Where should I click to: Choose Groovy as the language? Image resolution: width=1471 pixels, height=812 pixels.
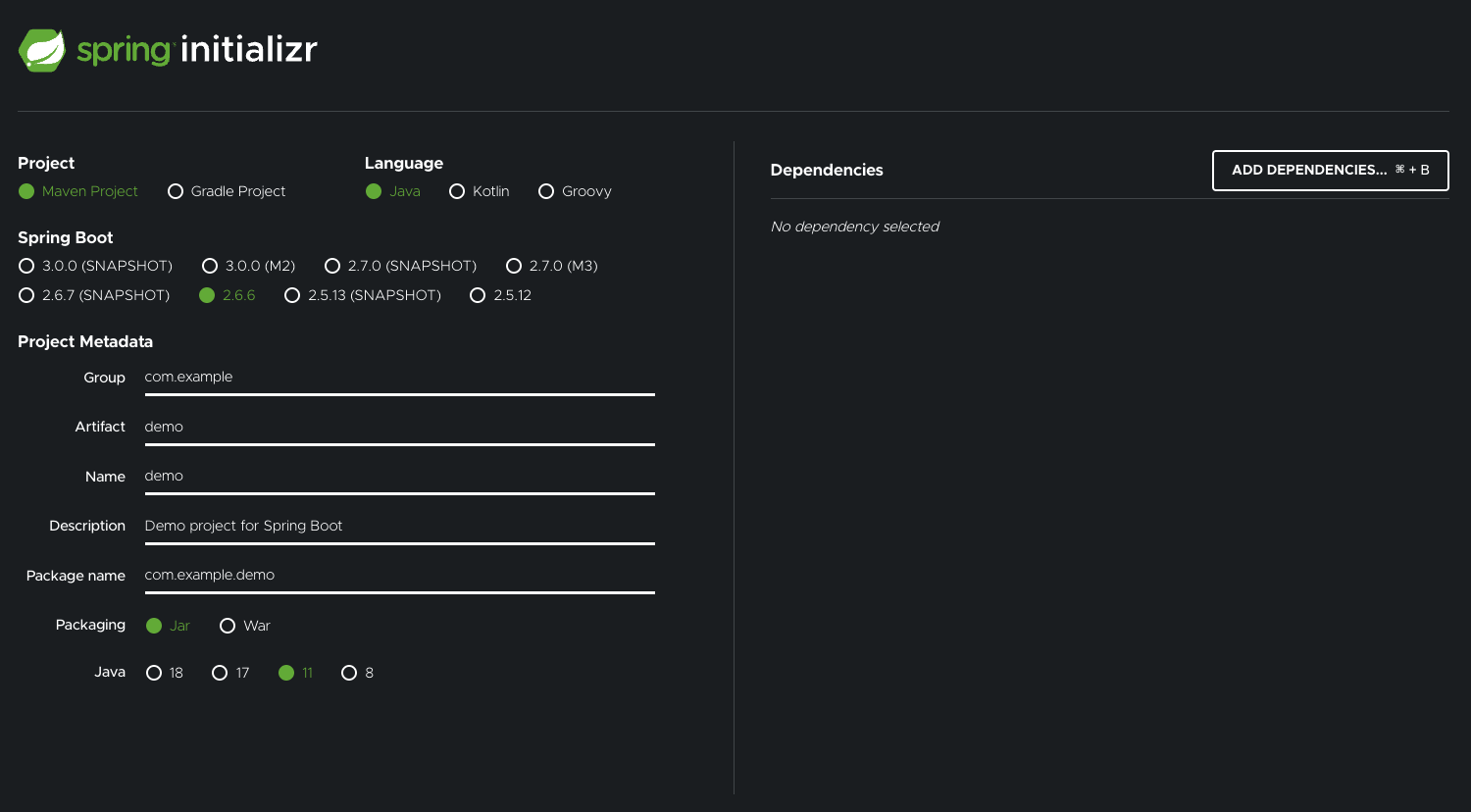click(575, 191)
